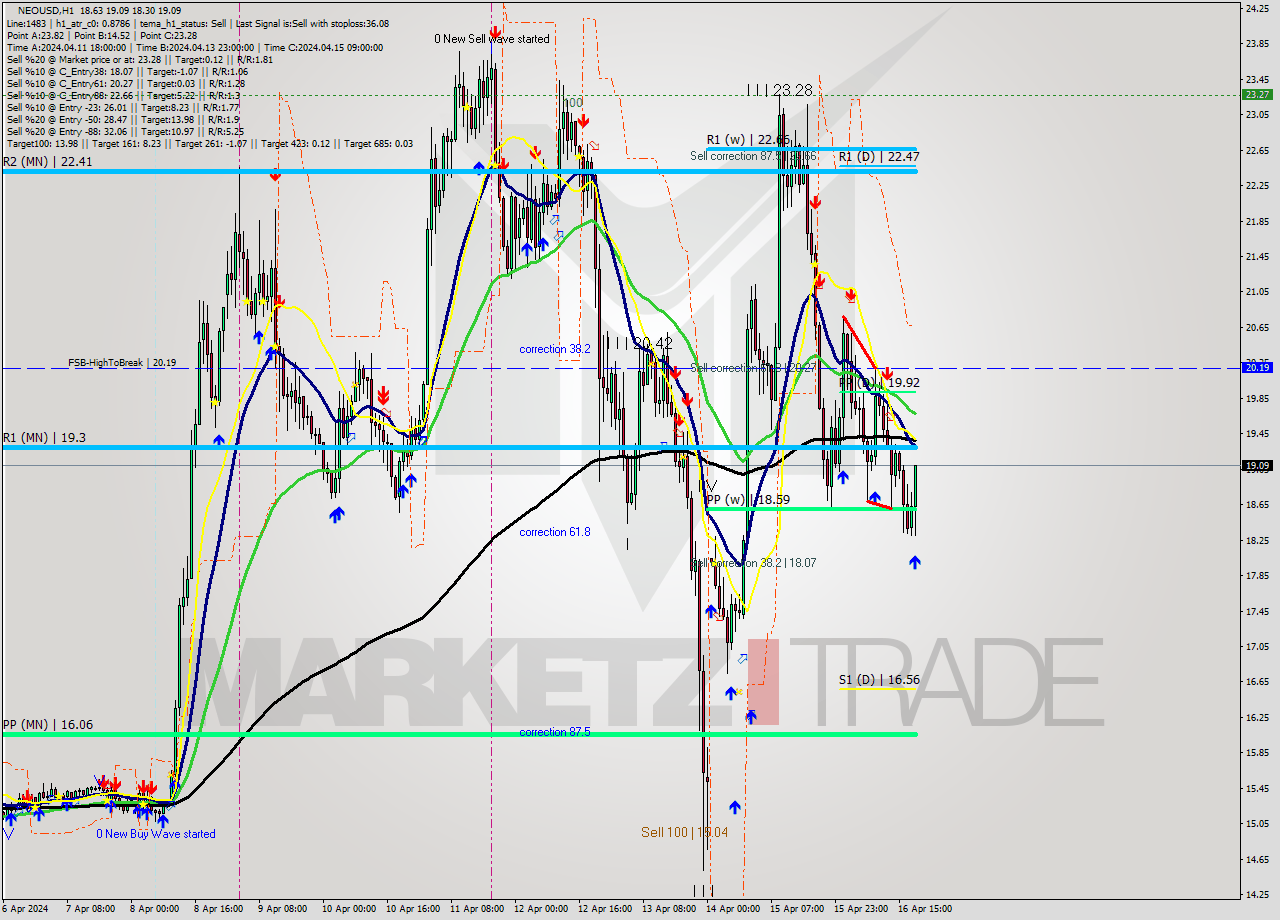Click the current price 19.09 tag on the axis
The image size is (1280, 920).
point(1256,465)
